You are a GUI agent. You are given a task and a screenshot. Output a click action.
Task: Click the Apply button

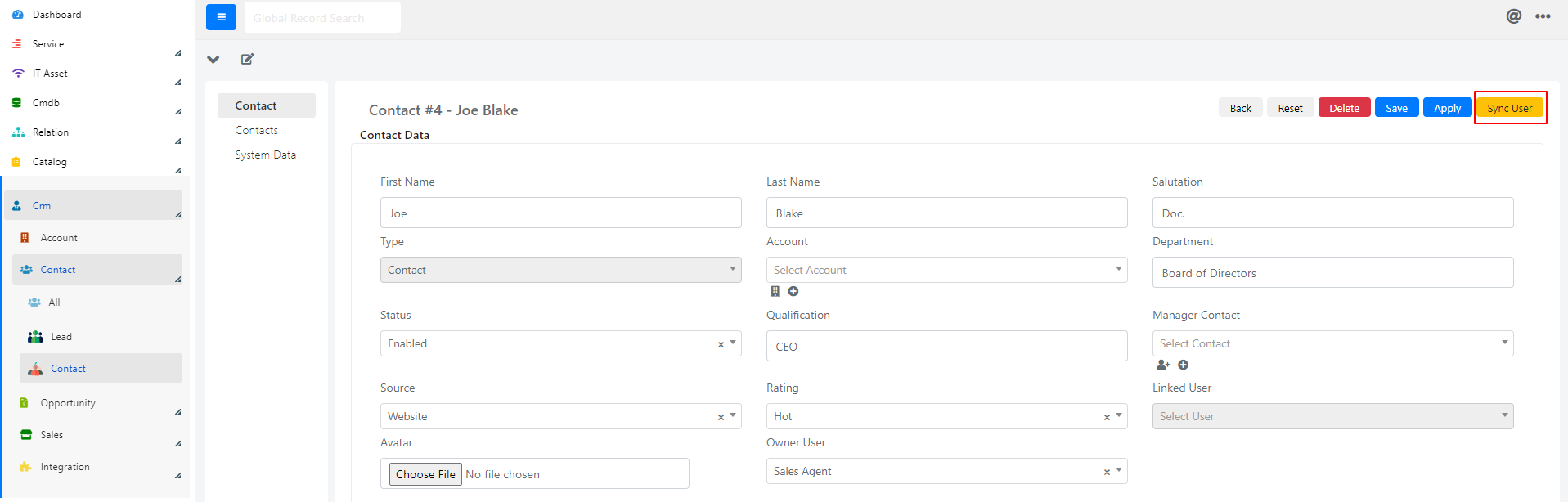click(x=1448, y=108)
